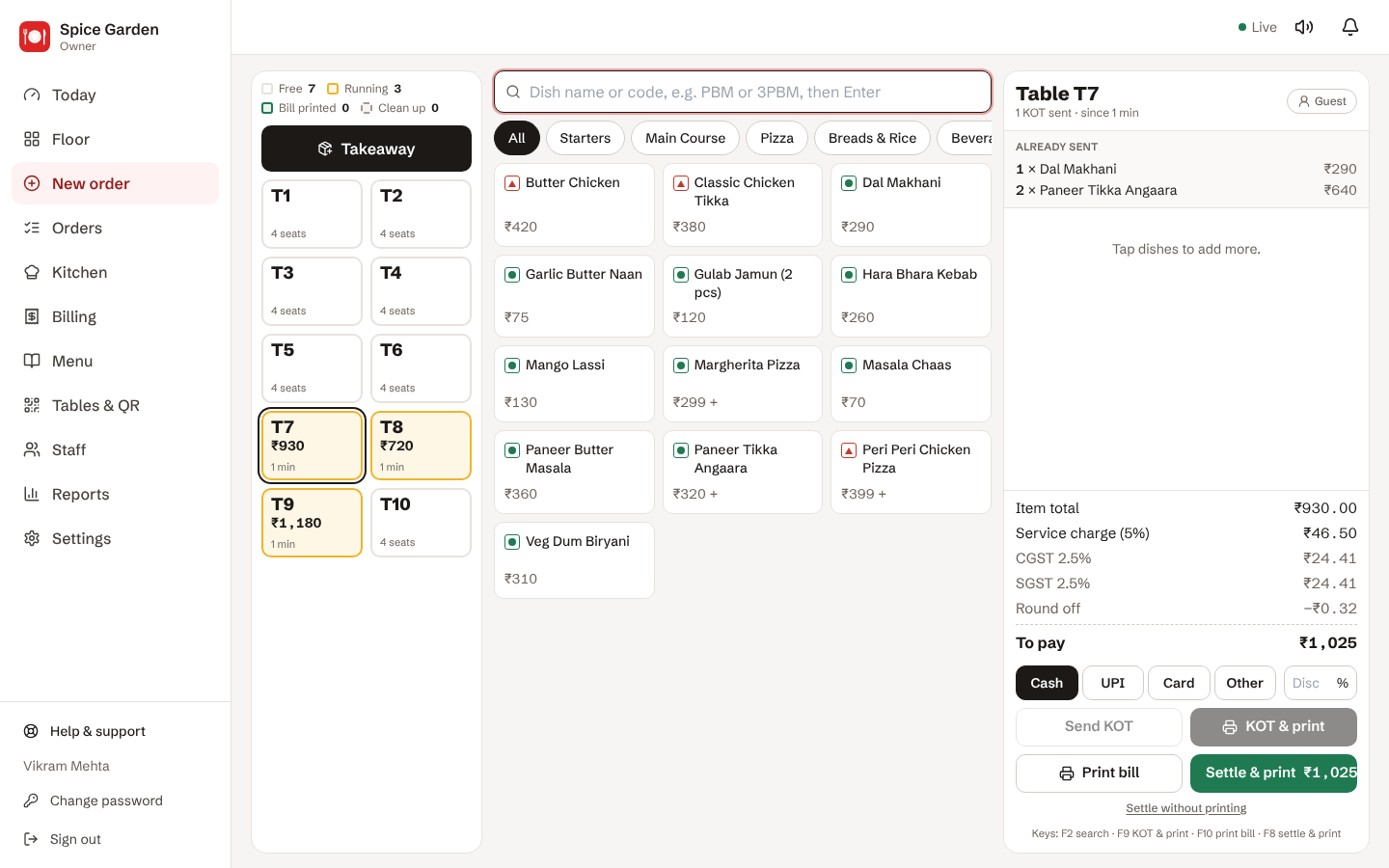The width and height of the screenshot is (1389, 868).
Task: Go to Floor view
Action: pos(116,139)
